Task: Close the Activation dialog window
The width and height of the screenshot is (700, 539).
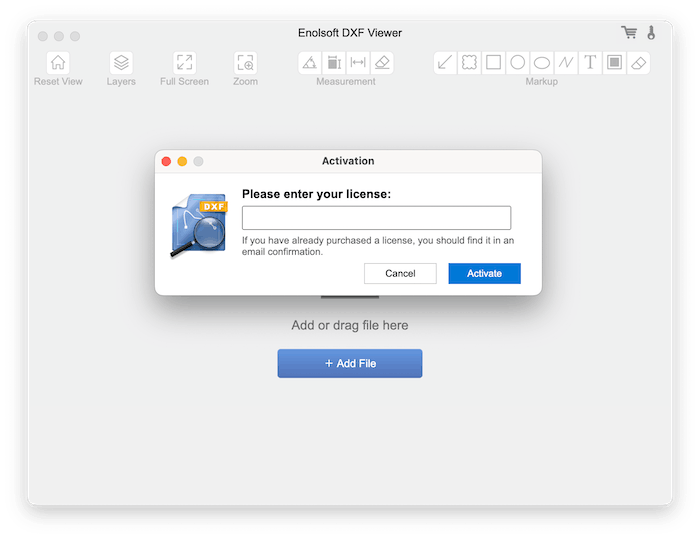Action: [x=166, y=161]
